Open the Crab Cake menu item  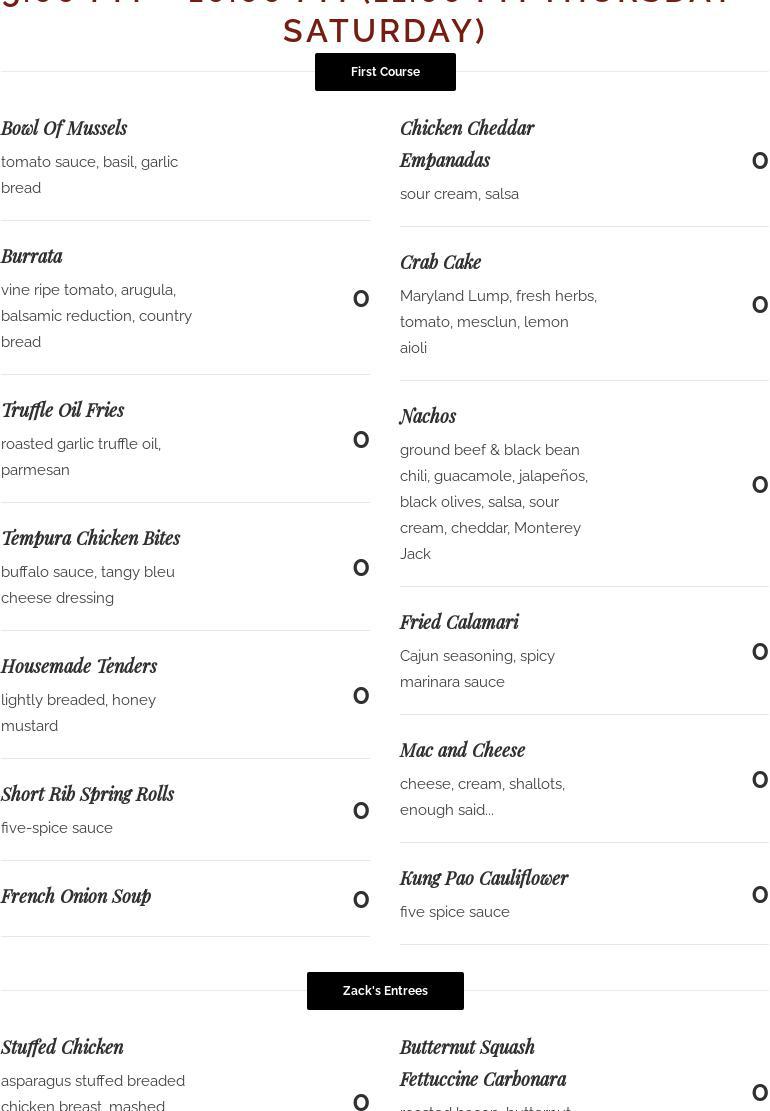click(x=441, y=262)
